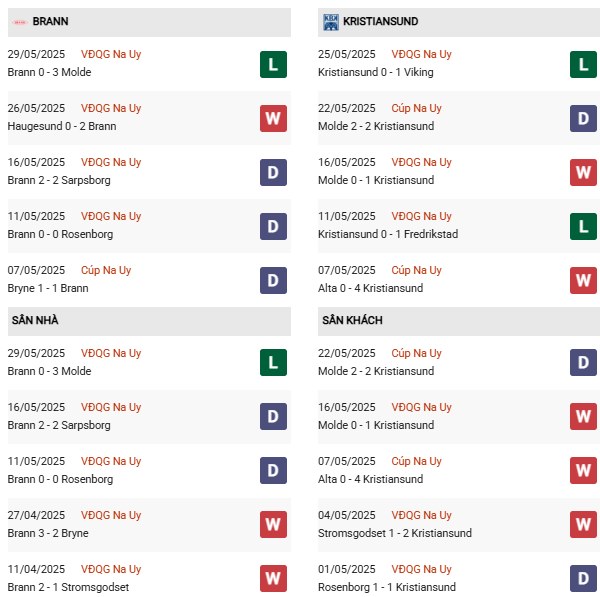Open the SÂN KHÁCH away section header
600x597 pixels.
[352, 320]
